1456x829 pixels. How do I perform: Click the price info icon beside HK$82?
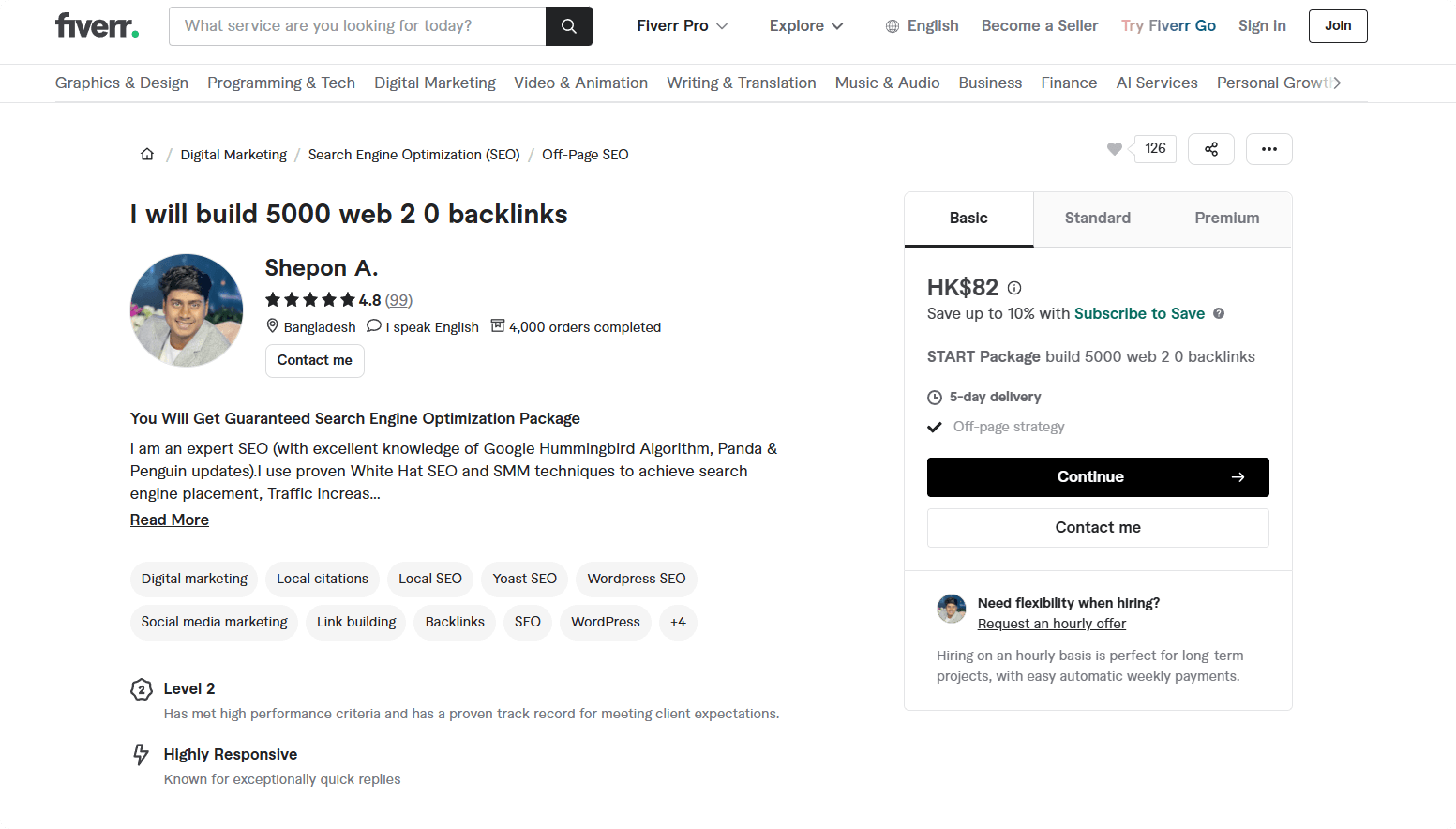[1014, 288]
